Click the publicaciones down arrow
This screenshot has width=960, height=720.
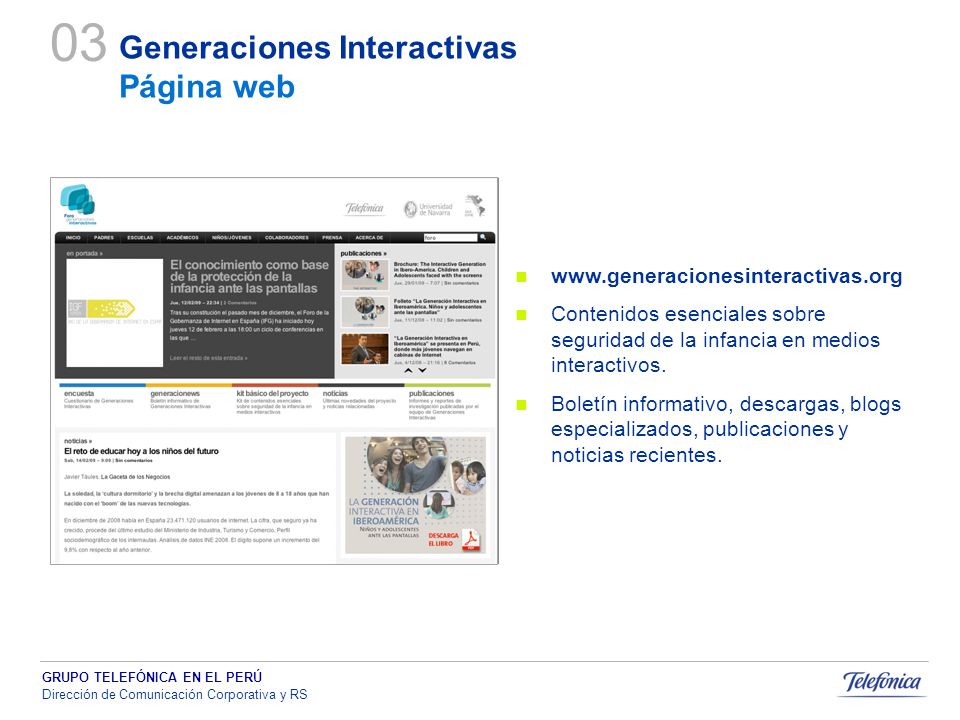422,370
